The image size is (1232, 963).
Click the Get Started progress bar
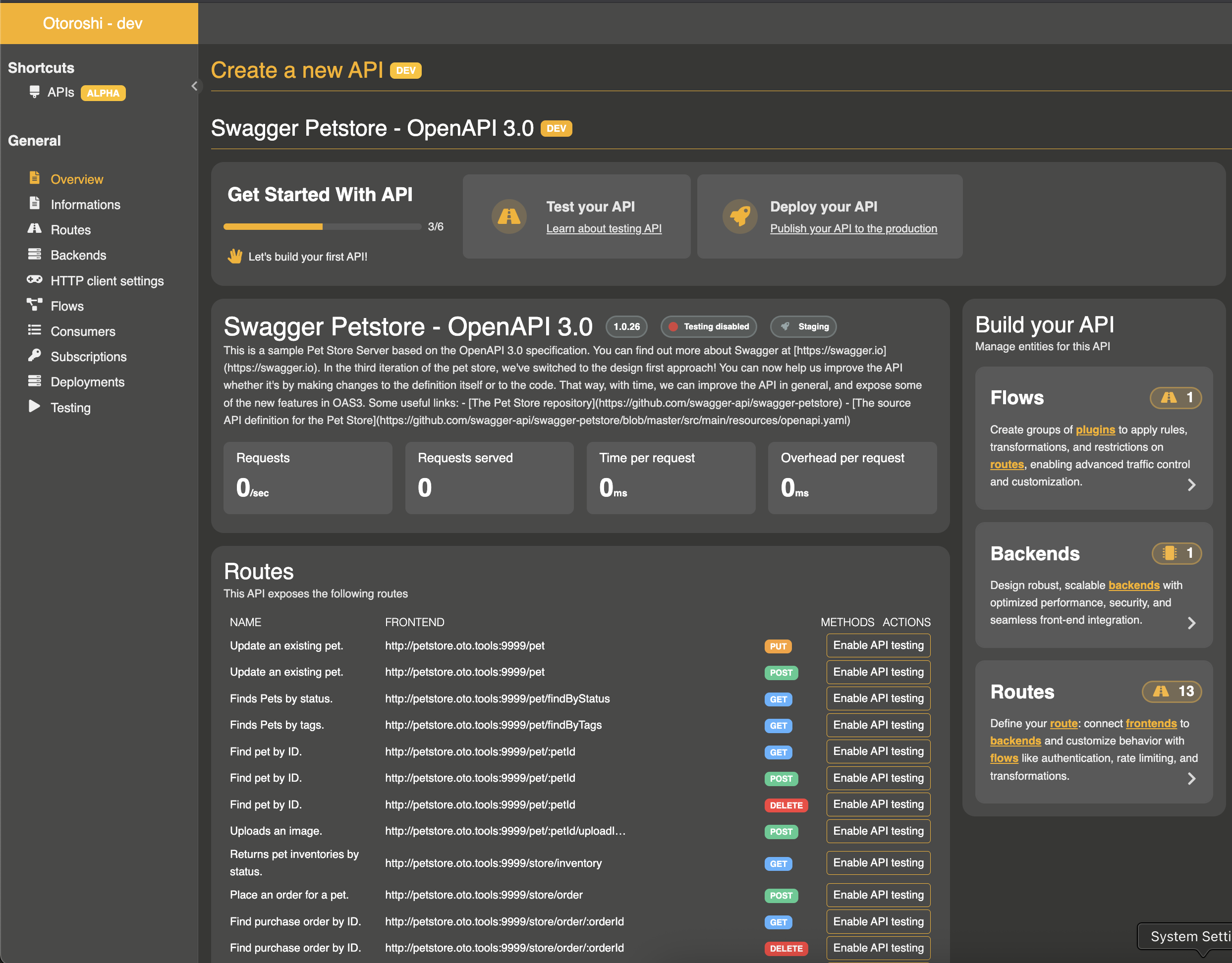322,226
